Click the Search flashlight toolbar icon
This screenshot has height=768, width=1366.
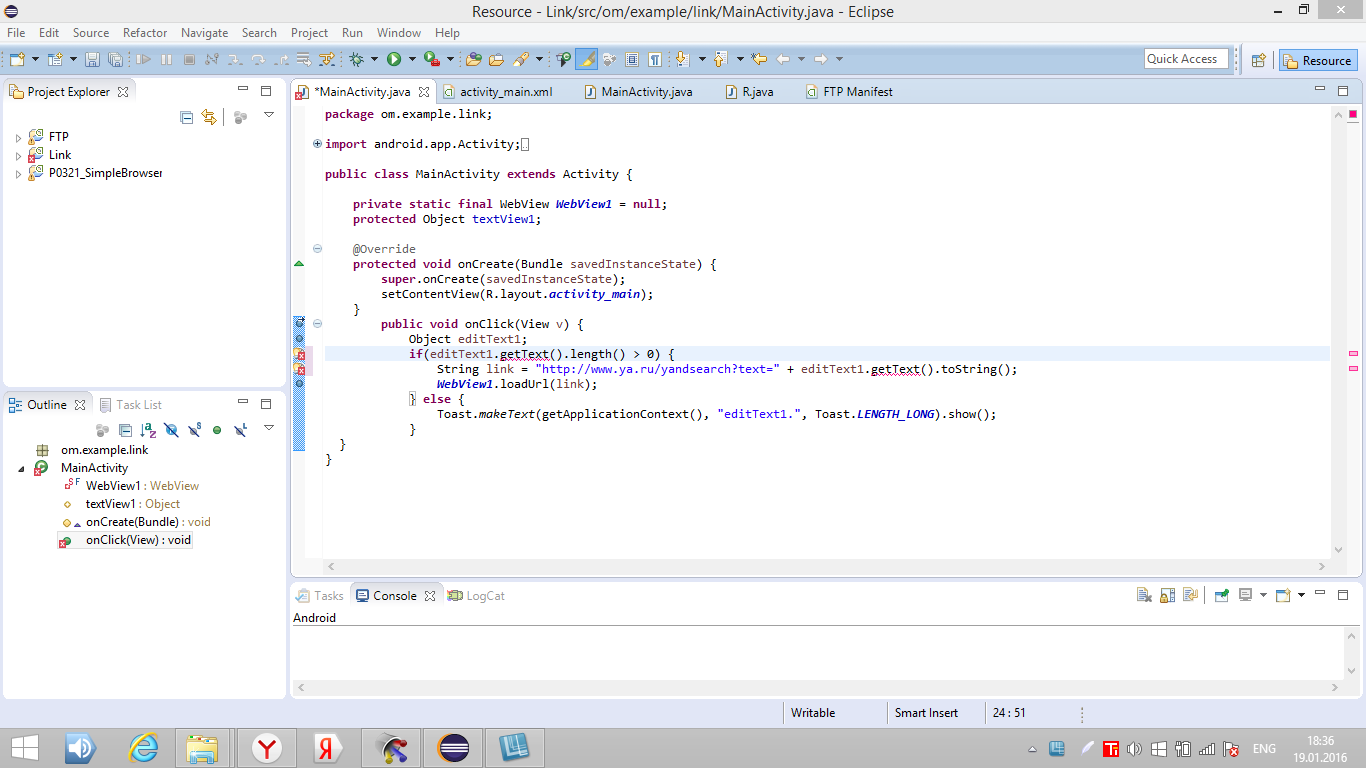pos(521,60)
